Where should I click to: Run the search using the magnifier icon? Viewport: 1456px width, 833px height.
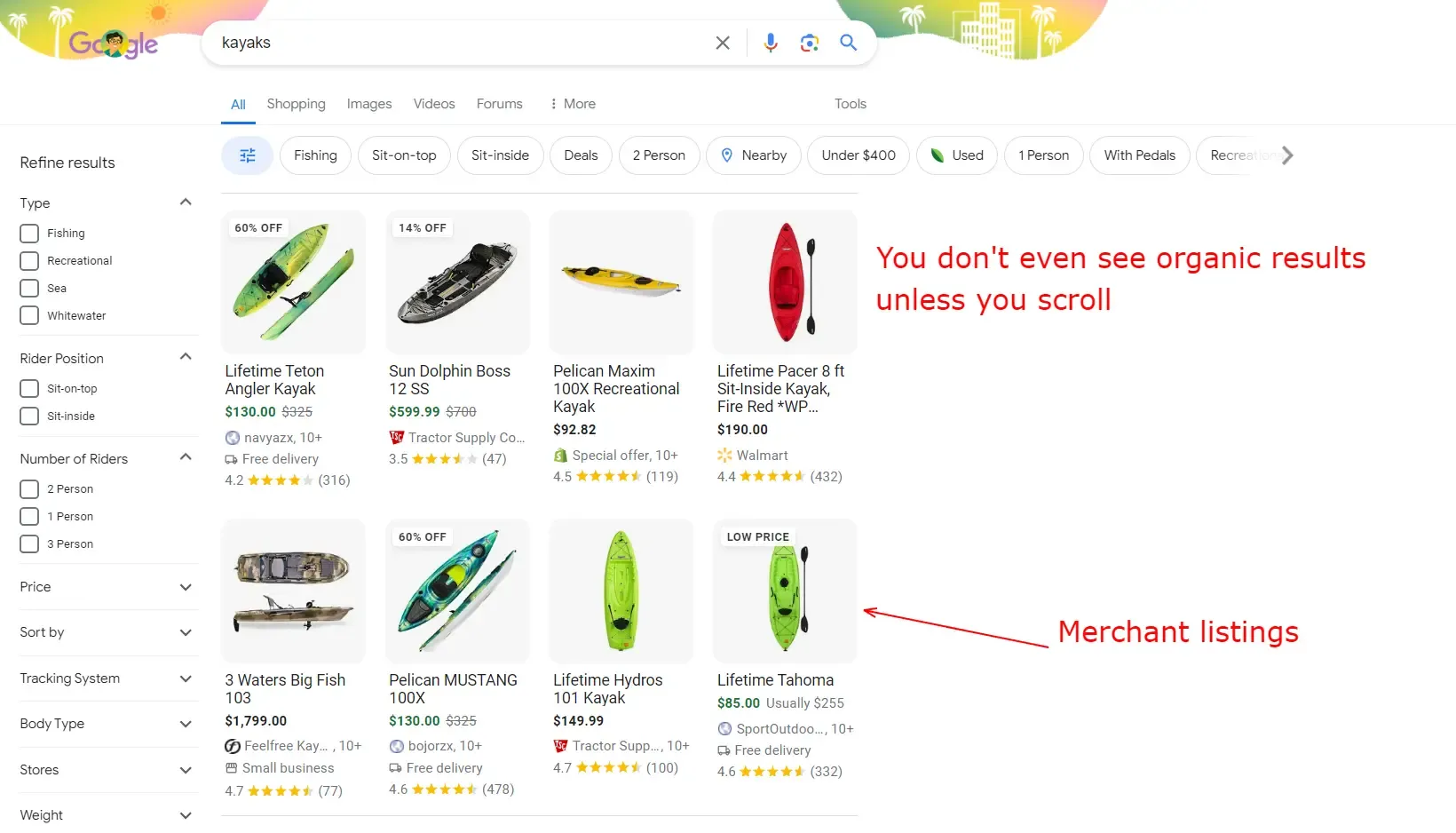(x=848, y=43)
